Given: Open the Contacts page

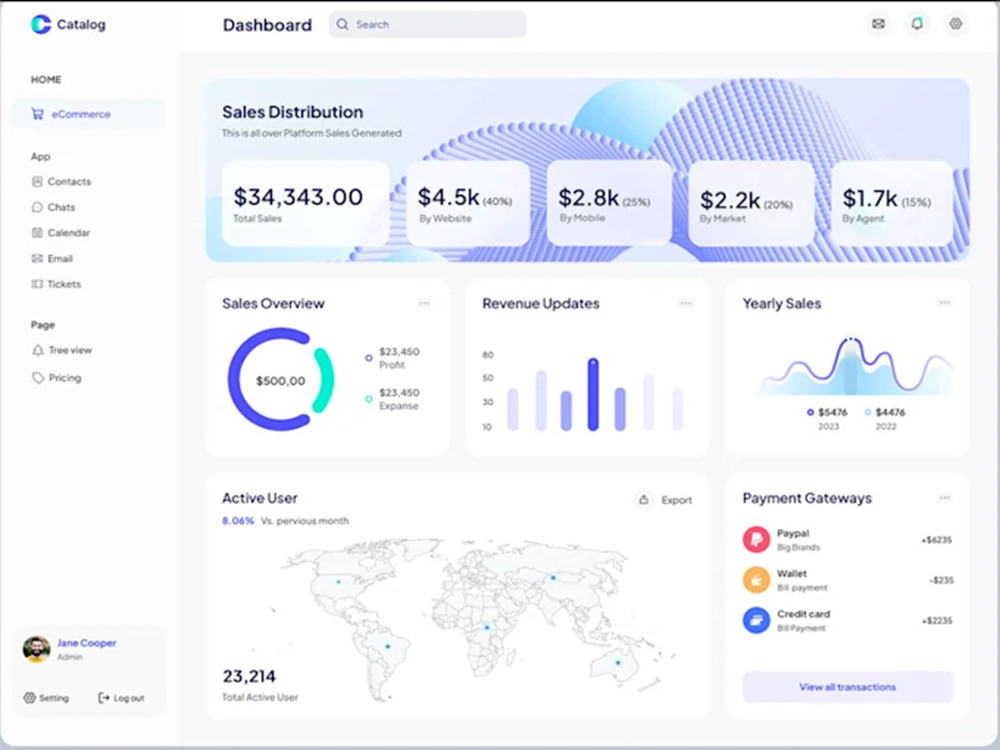Looking at the screenshot, I should click(62, 182).
